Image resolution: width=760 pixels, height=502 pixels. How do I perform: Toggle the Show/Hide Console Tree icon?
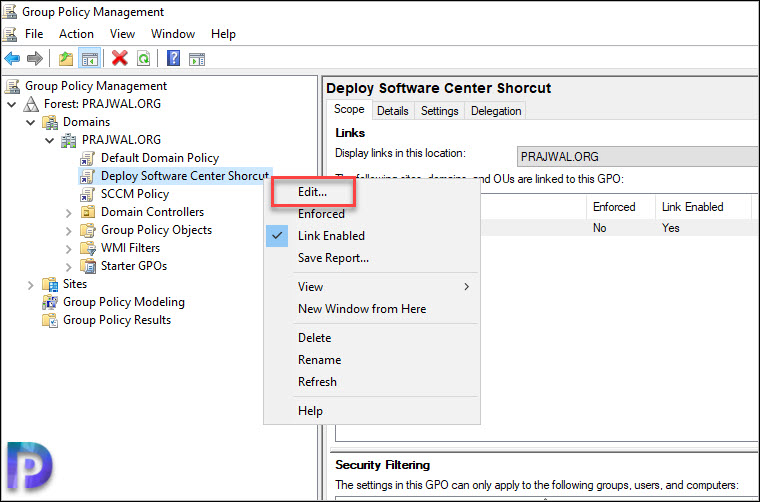click(90, 59)
